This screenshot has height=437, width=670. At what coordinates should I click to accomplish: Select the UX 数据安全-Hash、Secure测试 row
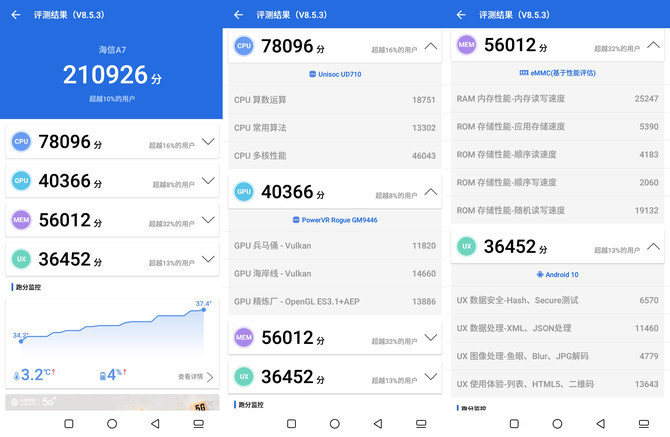point(557,300)
